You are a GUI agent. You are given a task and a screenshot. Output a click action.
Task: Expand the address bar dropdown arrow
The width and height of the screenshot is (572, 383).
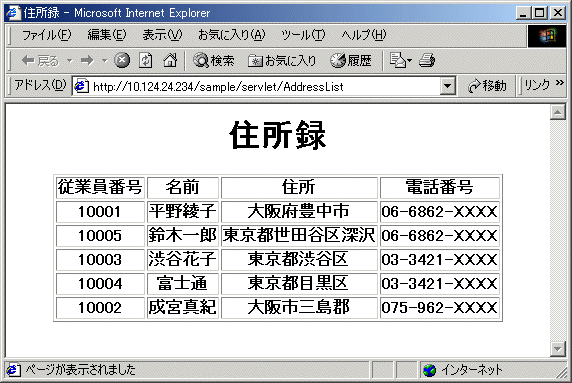(x=447, y=86)
